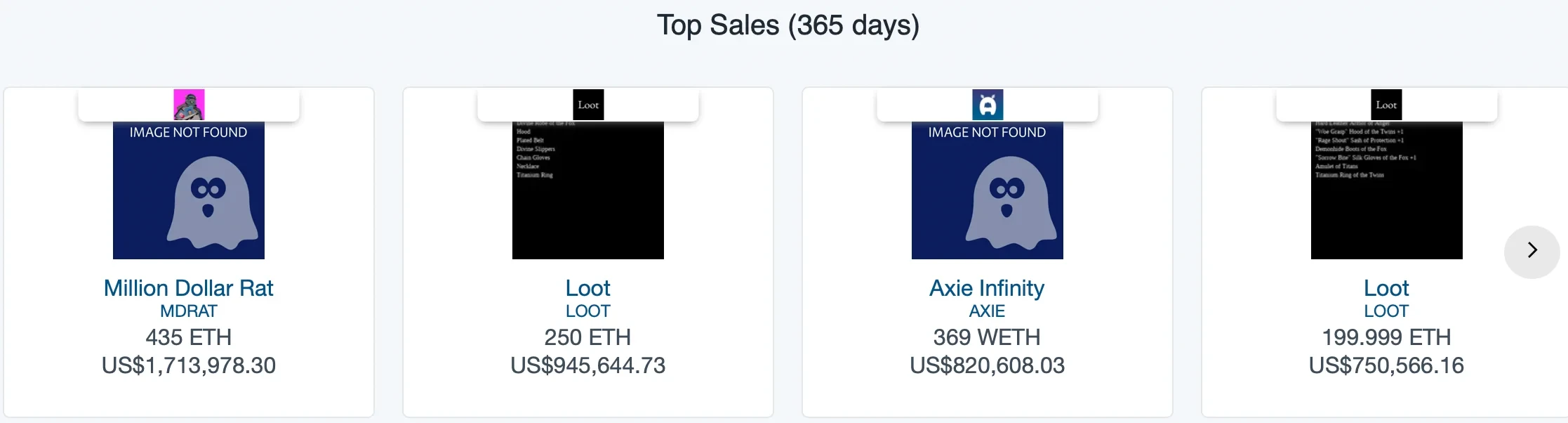The width and height of the screenshot is (1568, 423).
Task: Click the Loot logo icon above the 250 ETH card
Action: click(588, 105)
